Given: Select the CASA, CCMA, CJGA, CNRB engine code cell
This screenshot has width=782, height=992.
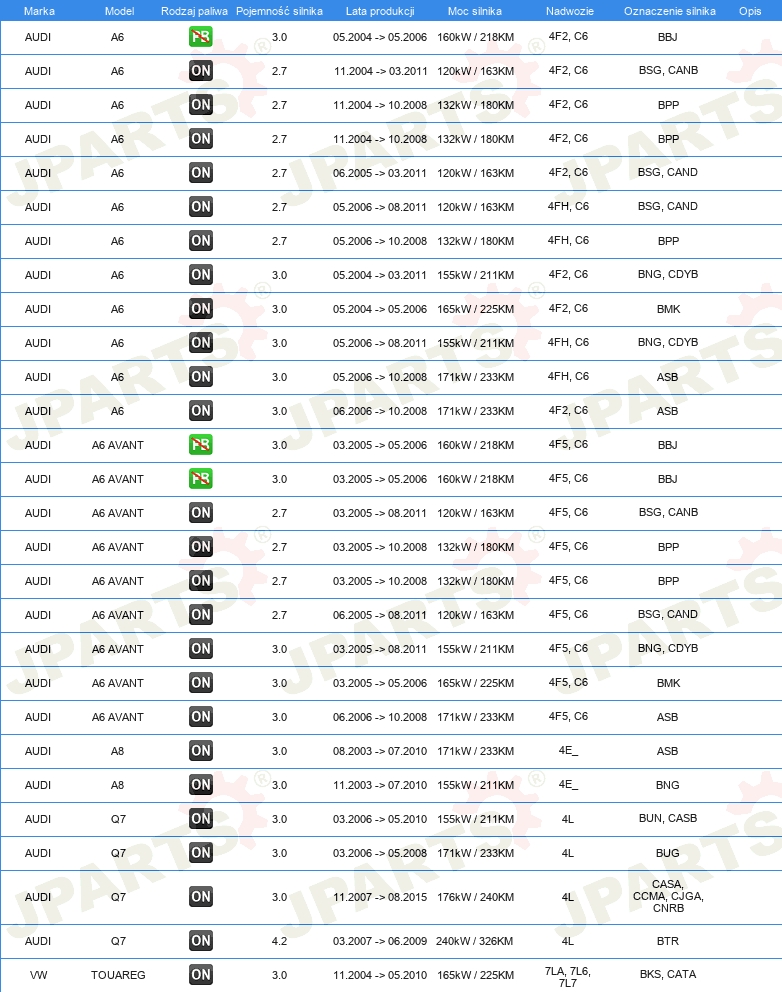Looking at the screenshot, I should (668, 896).
